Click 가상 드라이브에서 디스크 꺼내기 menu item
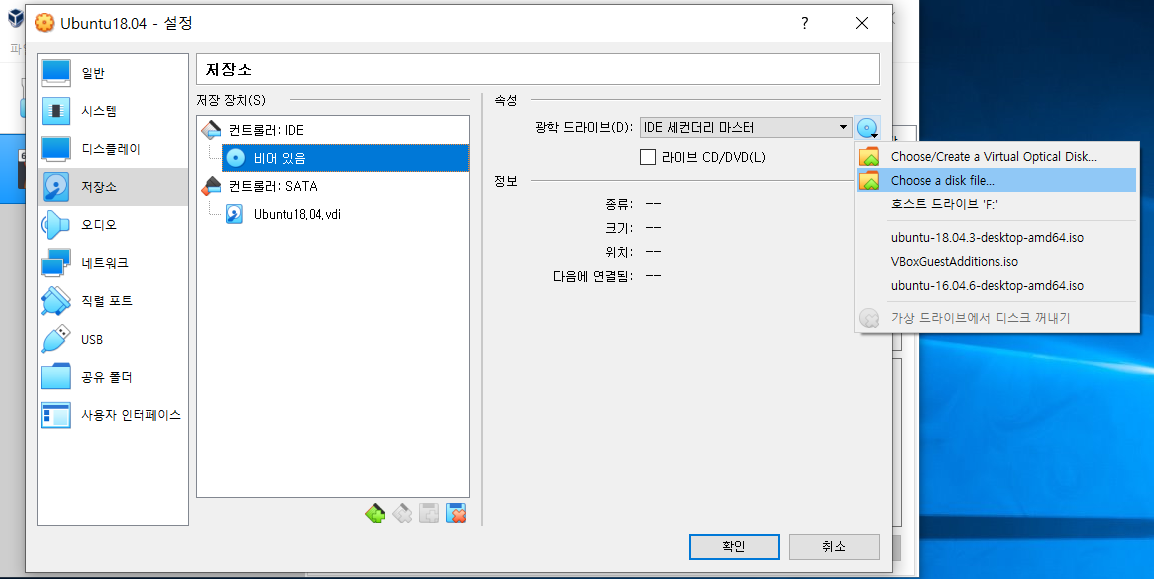 [x=997, y=318]
